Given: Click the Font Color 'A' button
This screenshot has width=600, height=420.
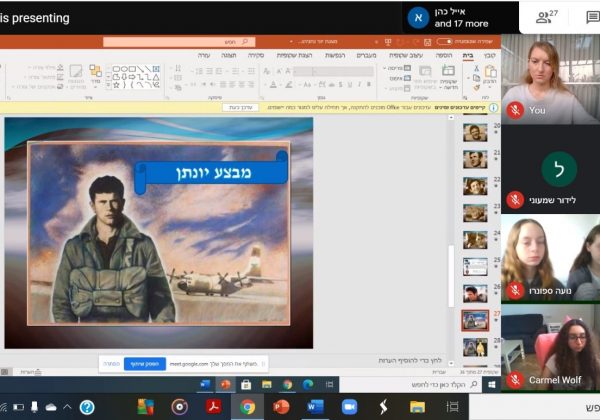Looking at the screenshot, I should [x=273, y=85].
